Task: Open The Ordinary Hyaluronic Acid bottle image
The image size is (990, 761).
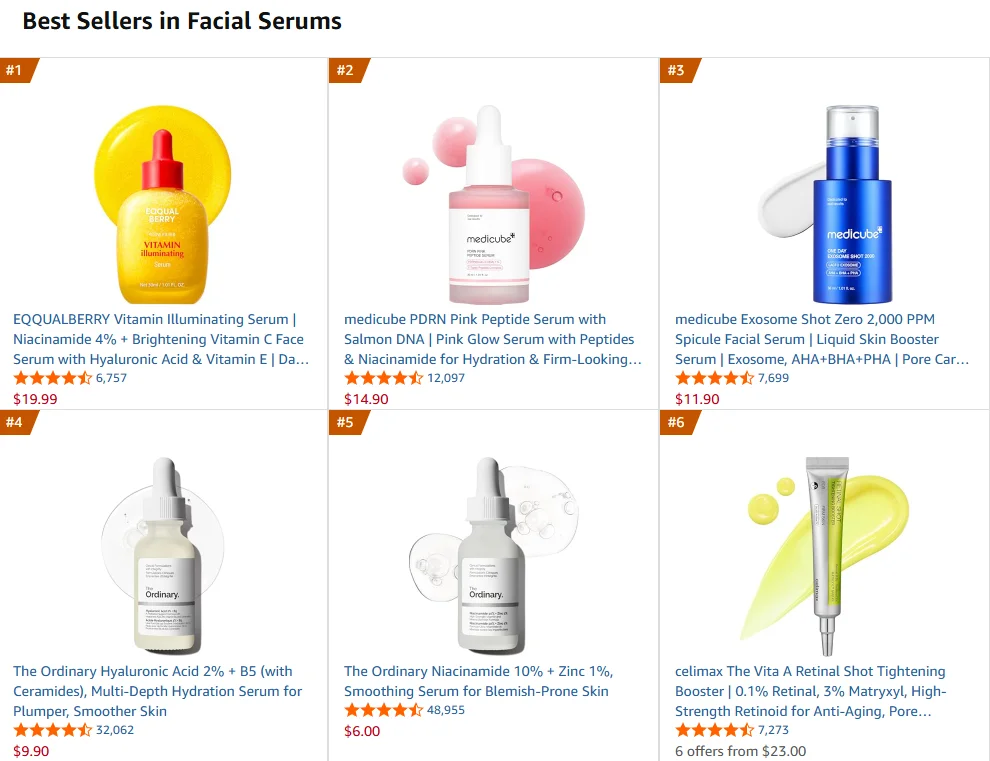Action: 162,556
